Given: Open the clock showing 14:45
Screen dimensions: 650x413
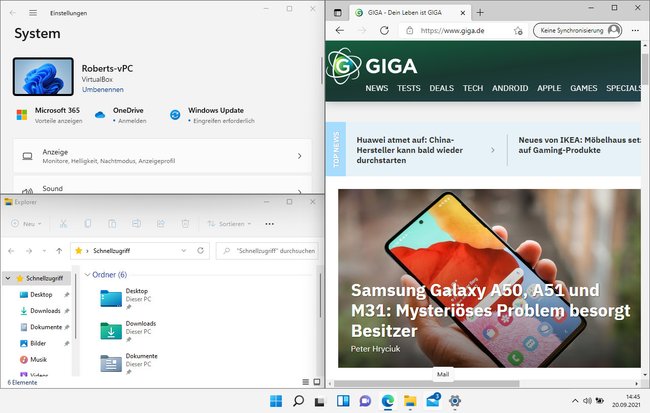Looking at the screenshot, I should tap(626, 401).
